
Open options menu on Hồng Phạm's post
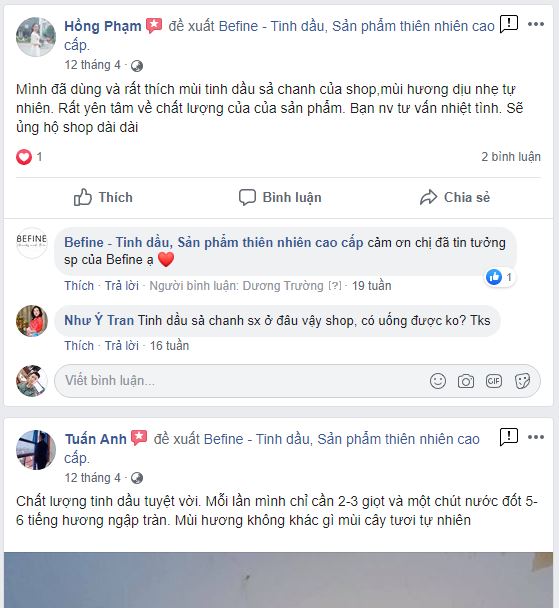click(x=536, y=24)
